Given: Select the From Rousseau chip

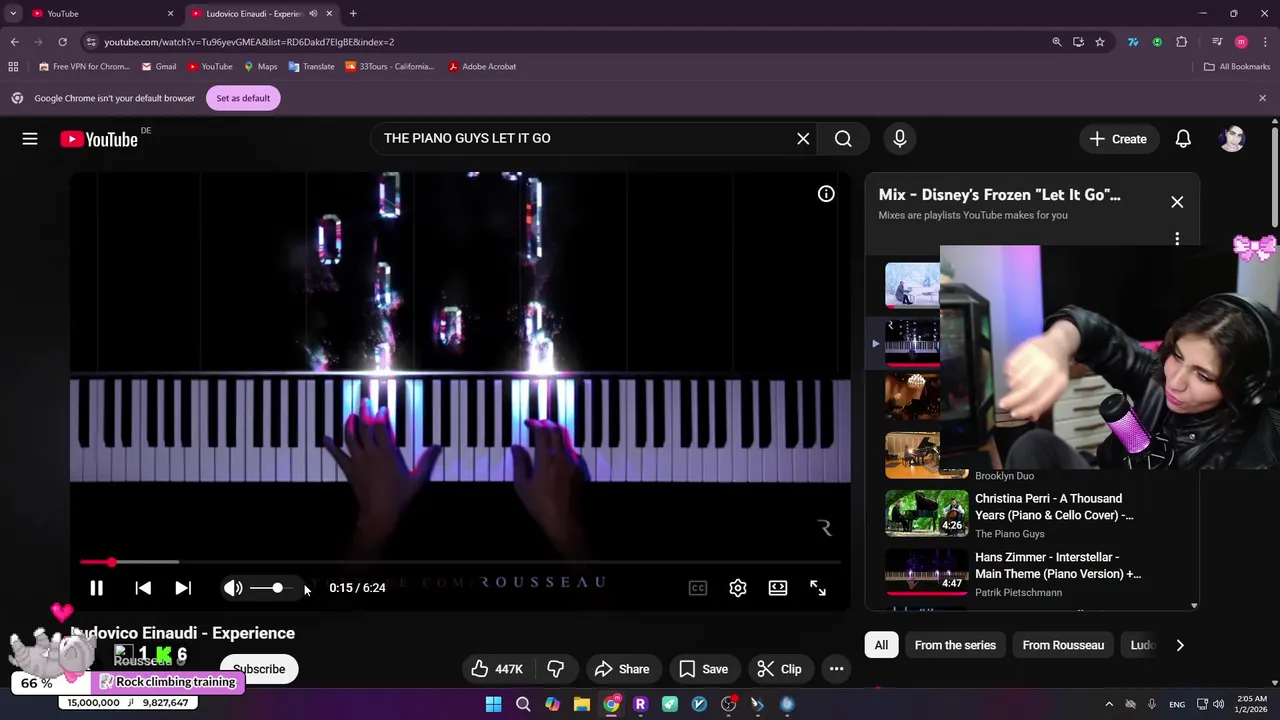Looking at the screenshot, I should pos(1063,645).
